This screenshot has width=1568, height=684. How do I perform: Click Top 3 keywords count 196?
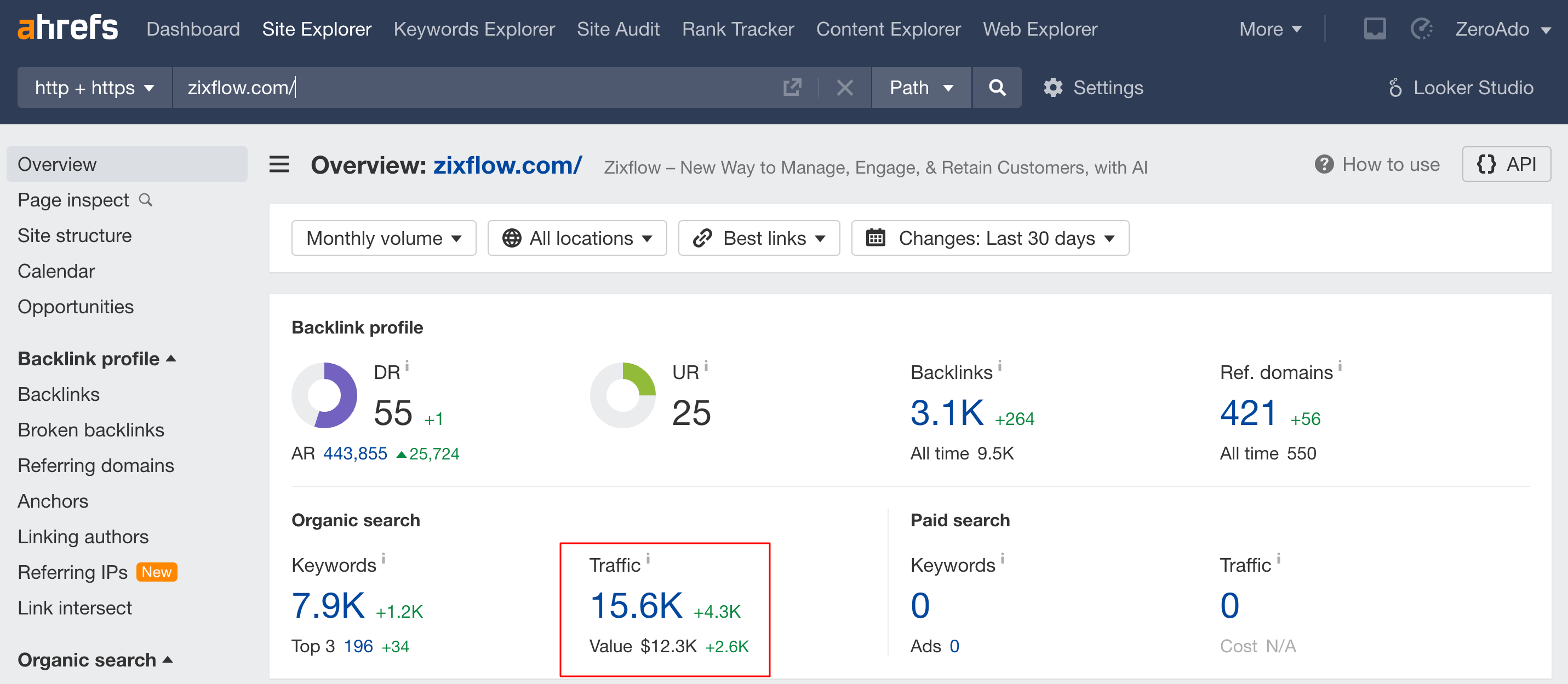click(x=358, y=646)
